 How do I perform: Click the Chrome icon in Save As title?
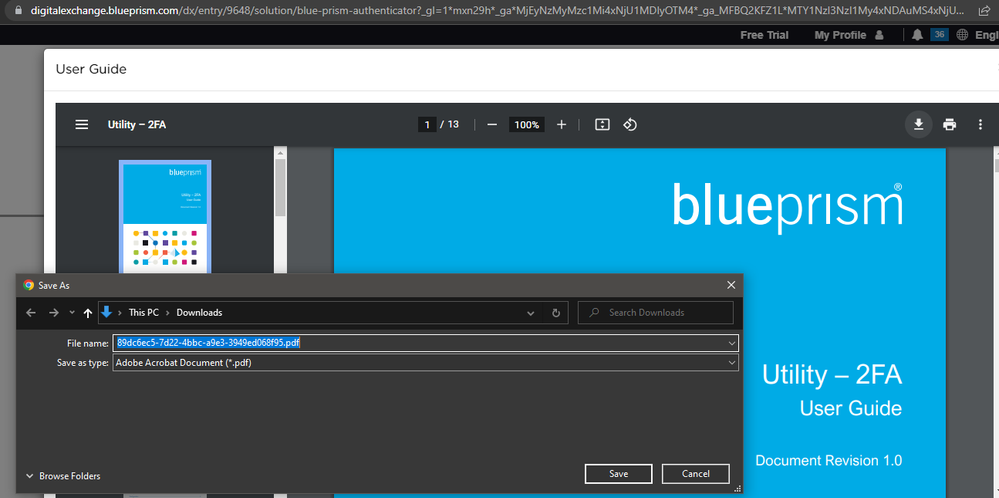click(29, 285)
